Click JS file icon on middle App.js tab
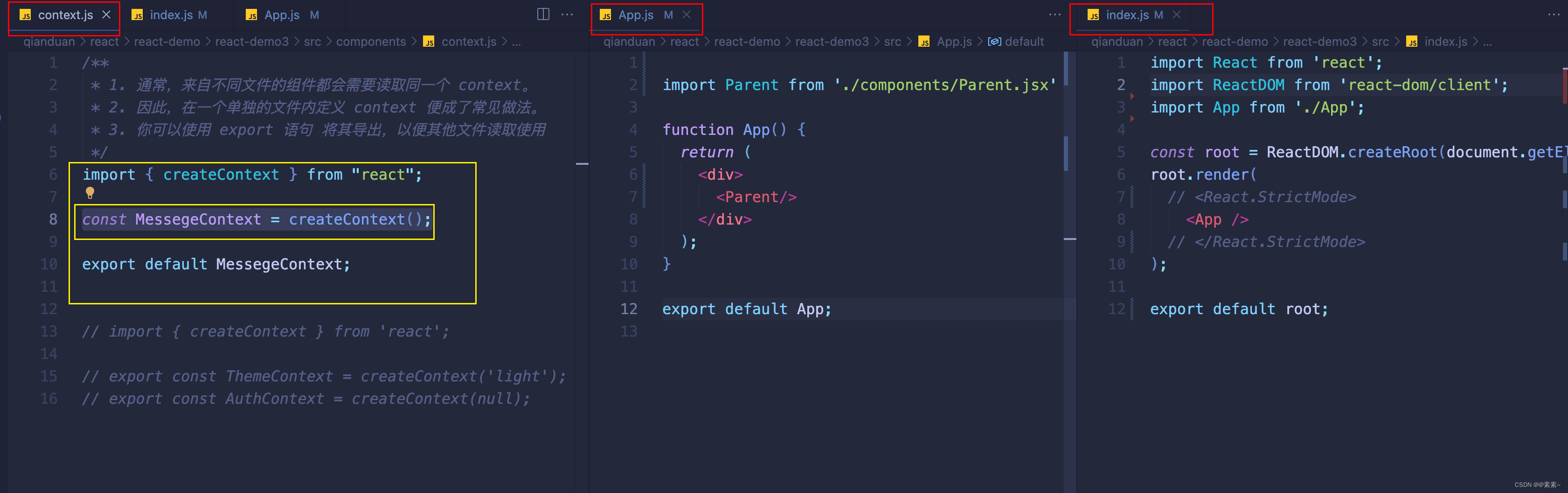This screenshot has width=1568, height=493. (x=606, y=15)
